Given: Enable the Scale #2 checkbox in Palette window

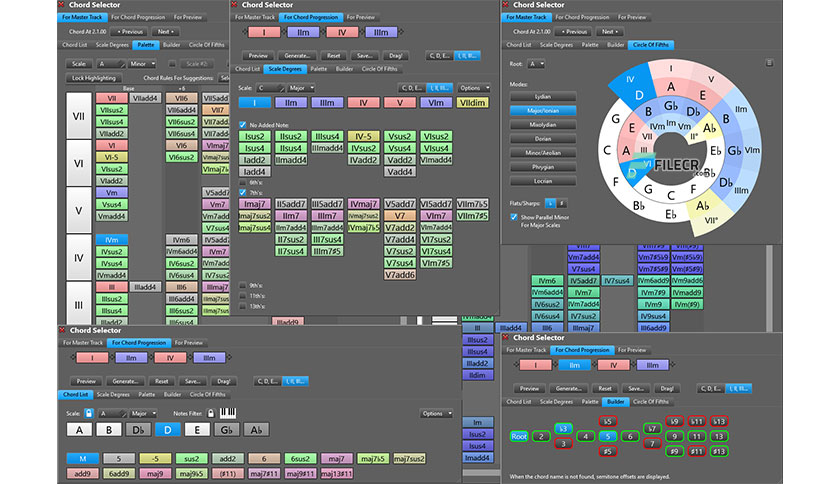Looking at the screenshot, I should click(172, 64).
